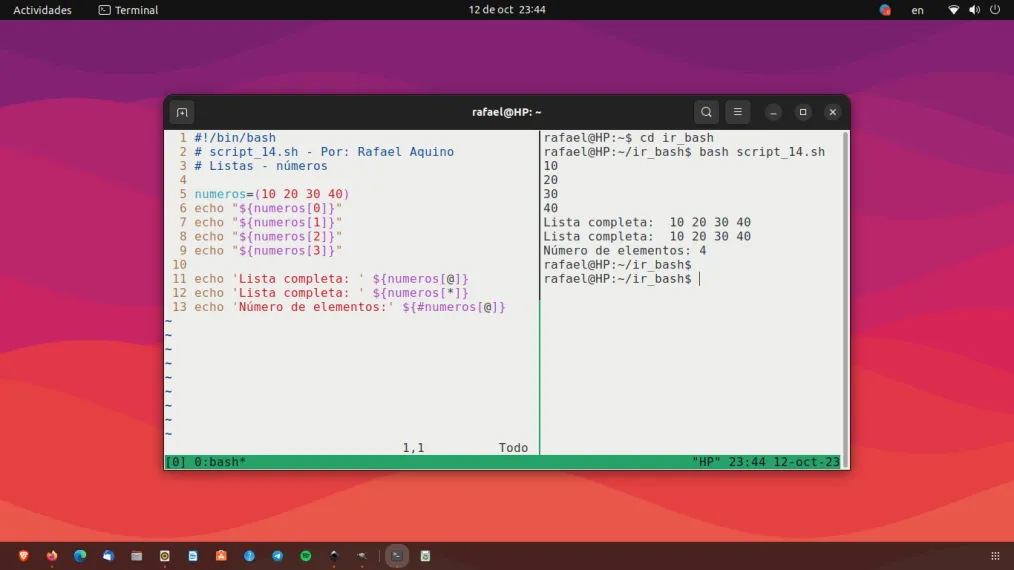Open Rhythmbox music player in the dock
This screenshot has height=570, width=1014.
165,556
